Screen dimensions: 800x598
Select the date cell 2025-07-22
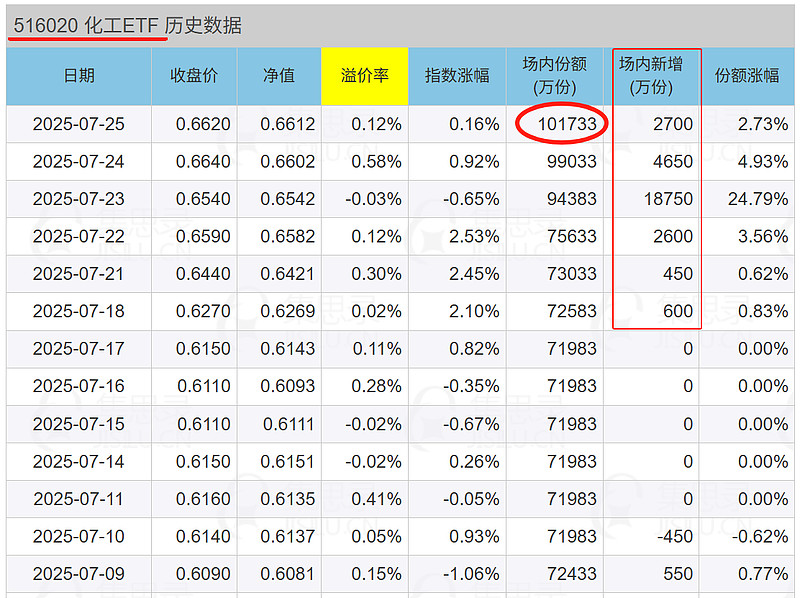[79, 236]
